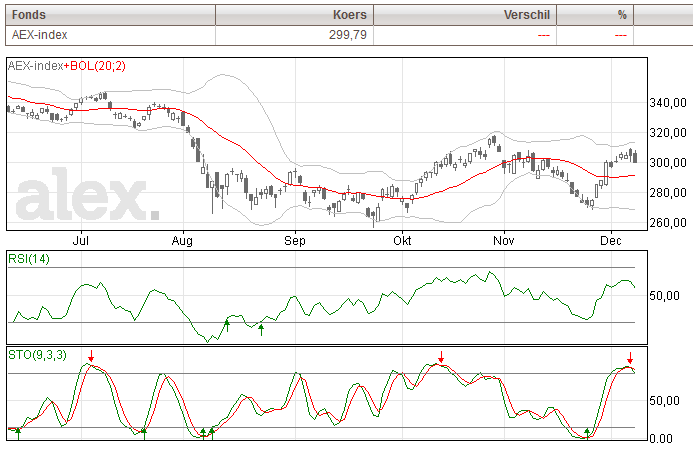Click the 299,79 koers value
Viewport: 693px width, 450px height.
click(x=348, y=35)
